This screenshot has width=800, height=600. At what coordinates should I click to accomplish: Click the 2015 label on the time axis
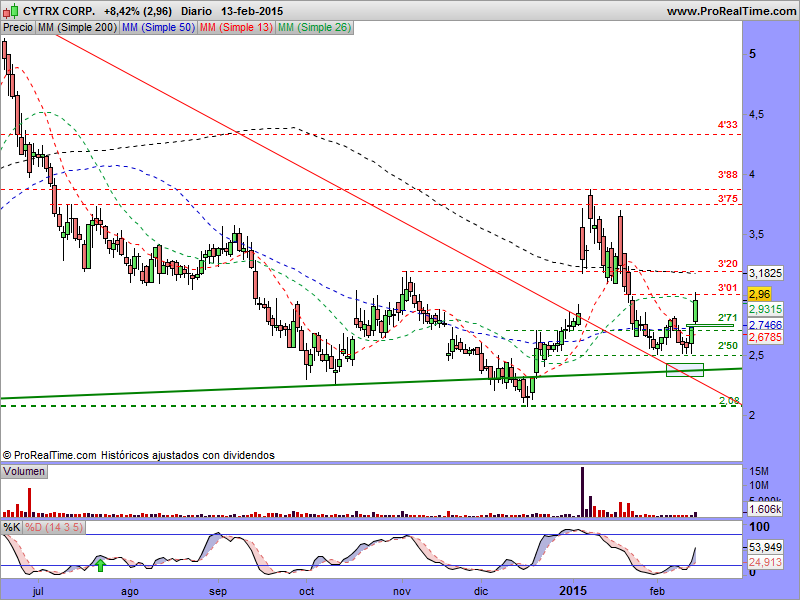click(x=573, y=591)
